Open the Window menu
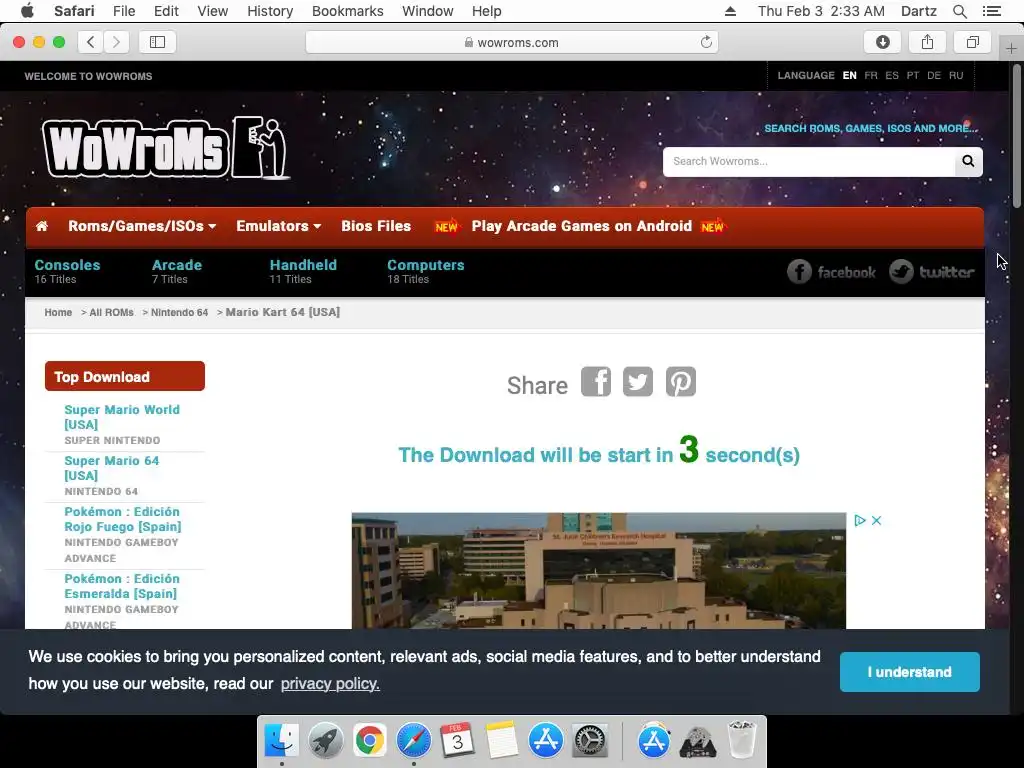The height and width of the screenshot is (768, 1024). click(x=427, y=11)
